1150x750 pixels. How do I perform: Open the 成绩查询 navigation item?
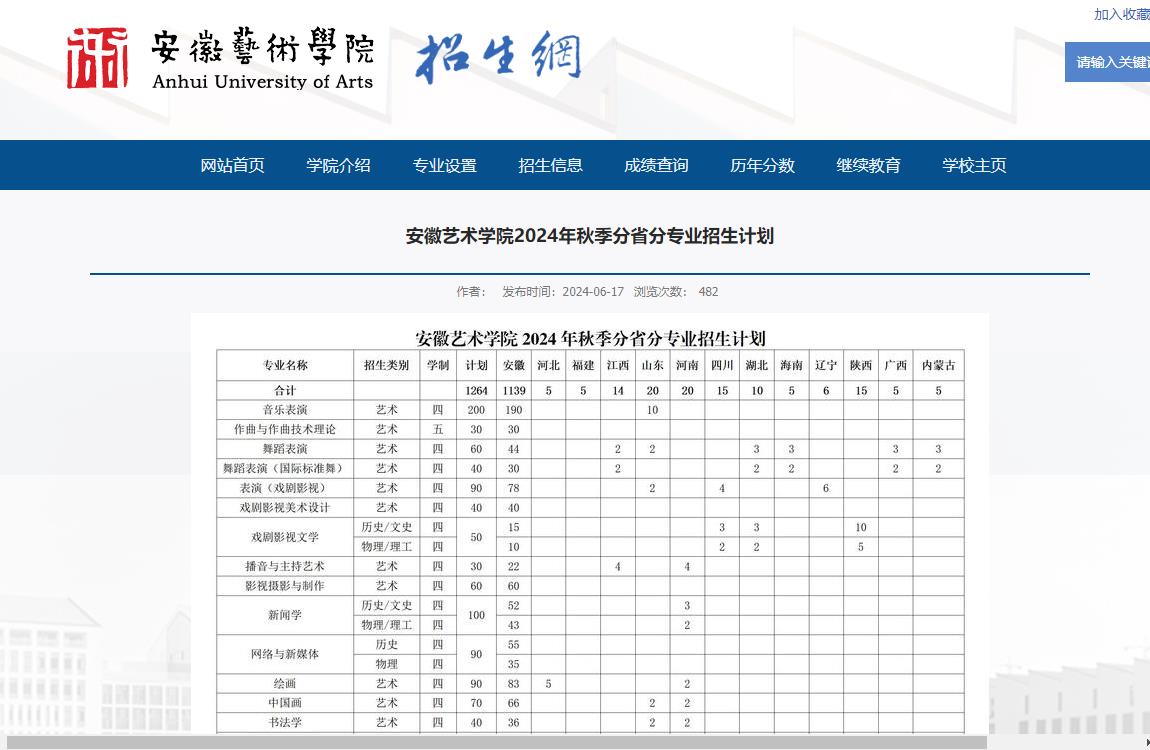click(655, 165)
